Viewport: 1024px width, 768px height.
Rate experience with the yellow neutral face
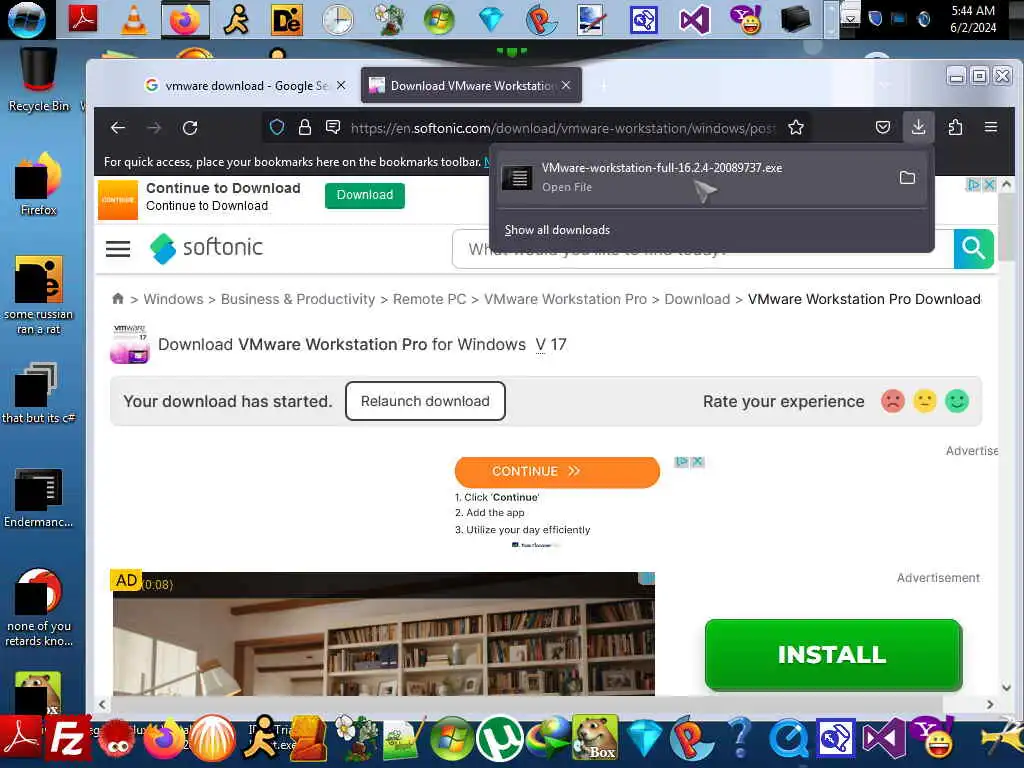click(925, 401)
